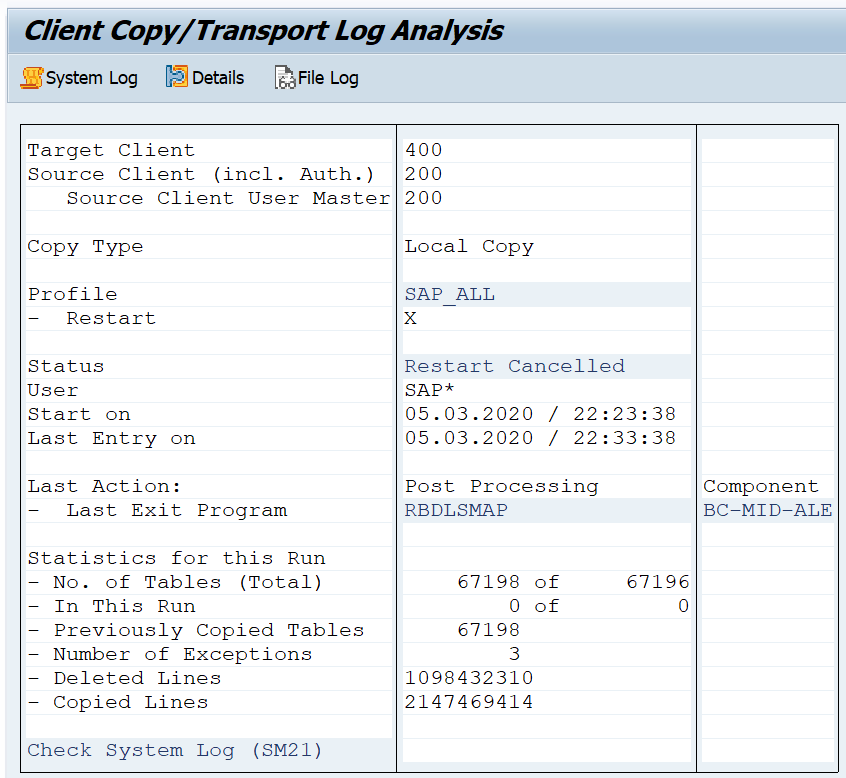The width and height of the screenshot is (846, 778).
Task: Select the Restart Cancelled status field
Action: click(x=514, y=366)
